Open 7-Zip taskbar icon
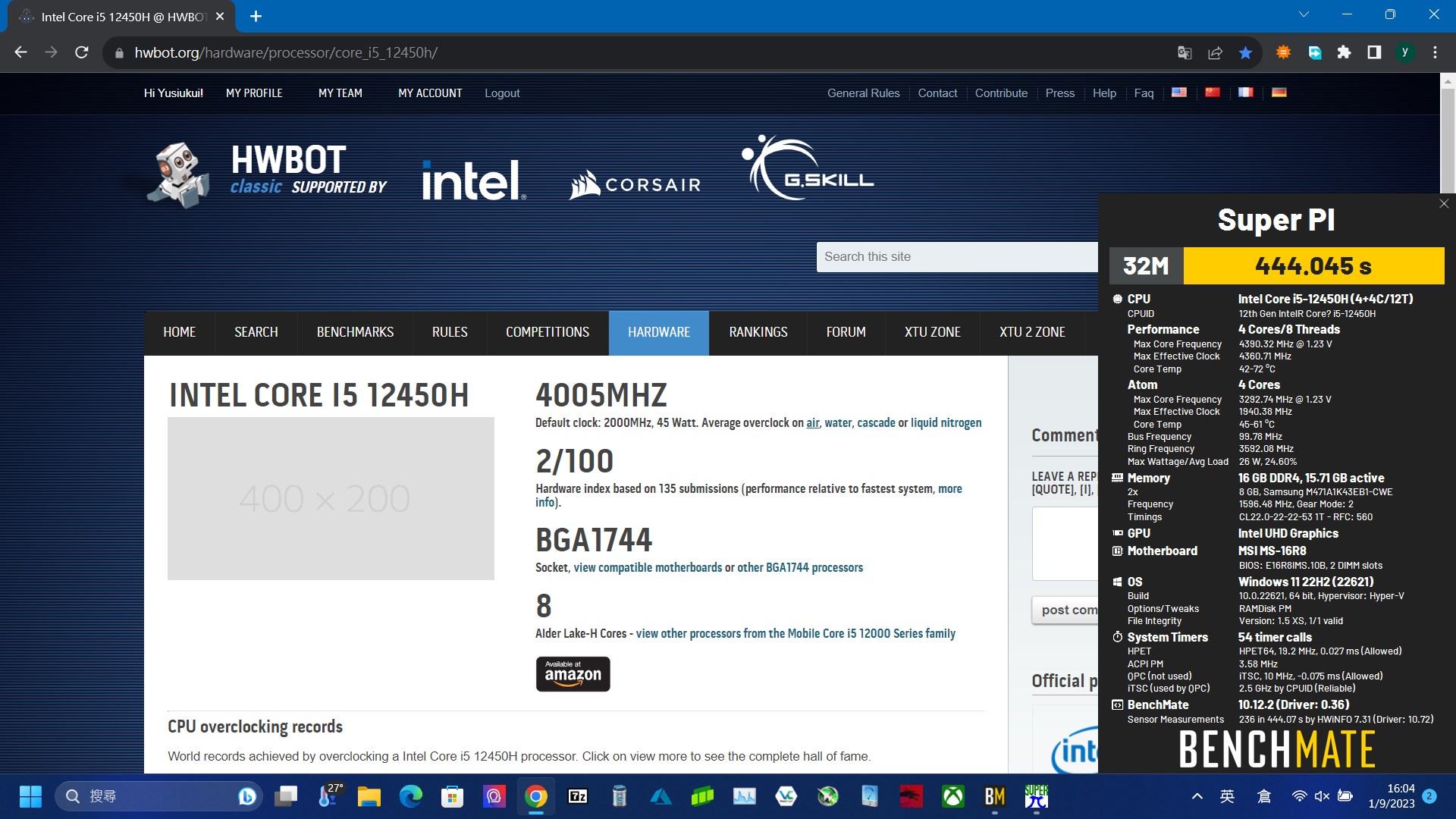This screenshot has width=1456, height=819. coord(578,796)
